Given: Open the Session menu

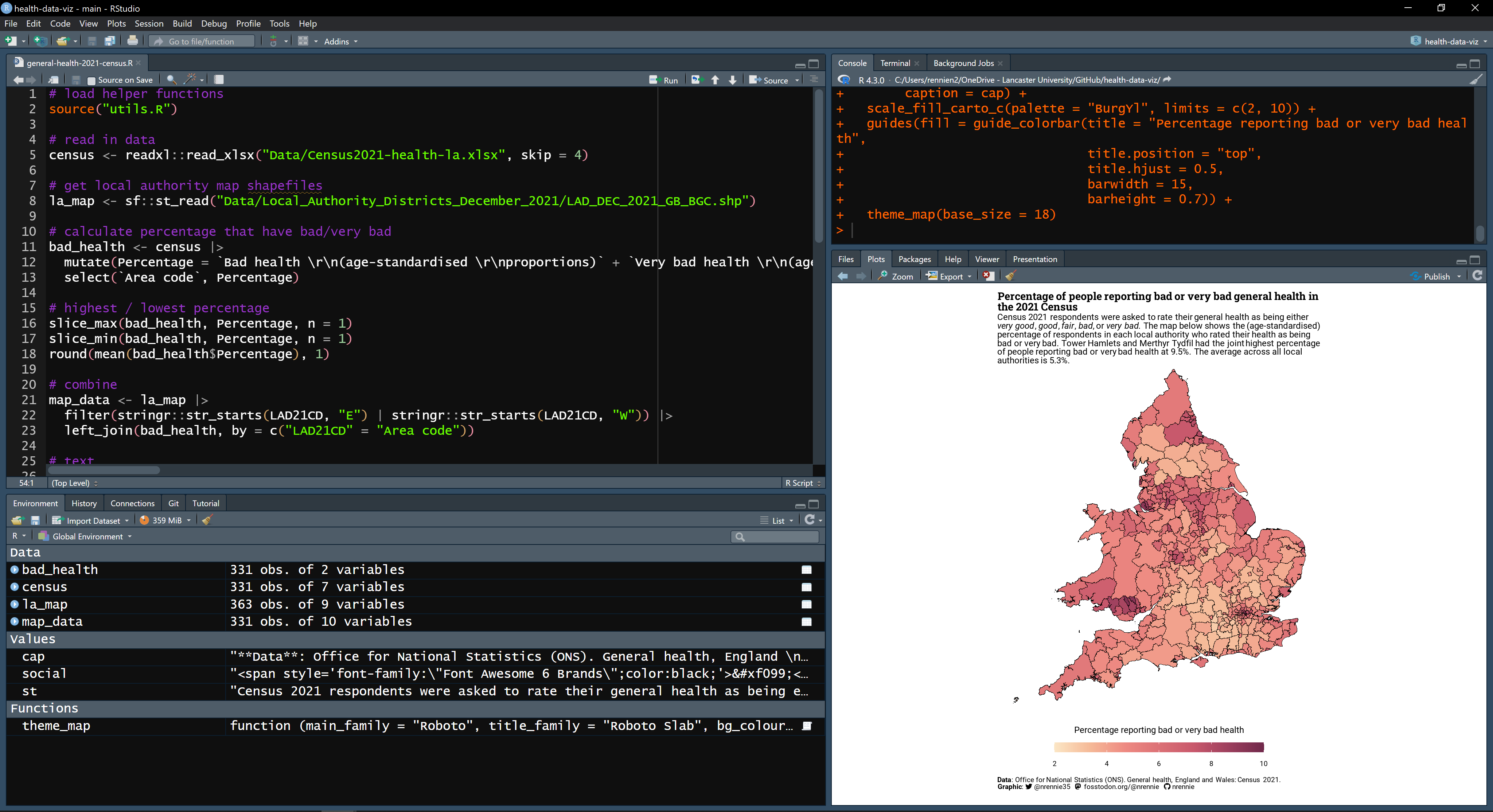Looking at the screenshot, I should 149,23.
